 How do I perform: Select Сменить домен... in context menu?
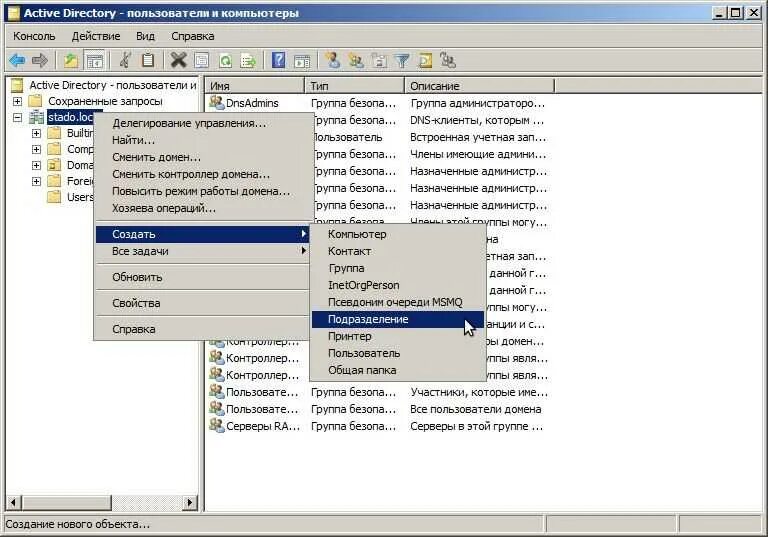(x=202, y=157)
